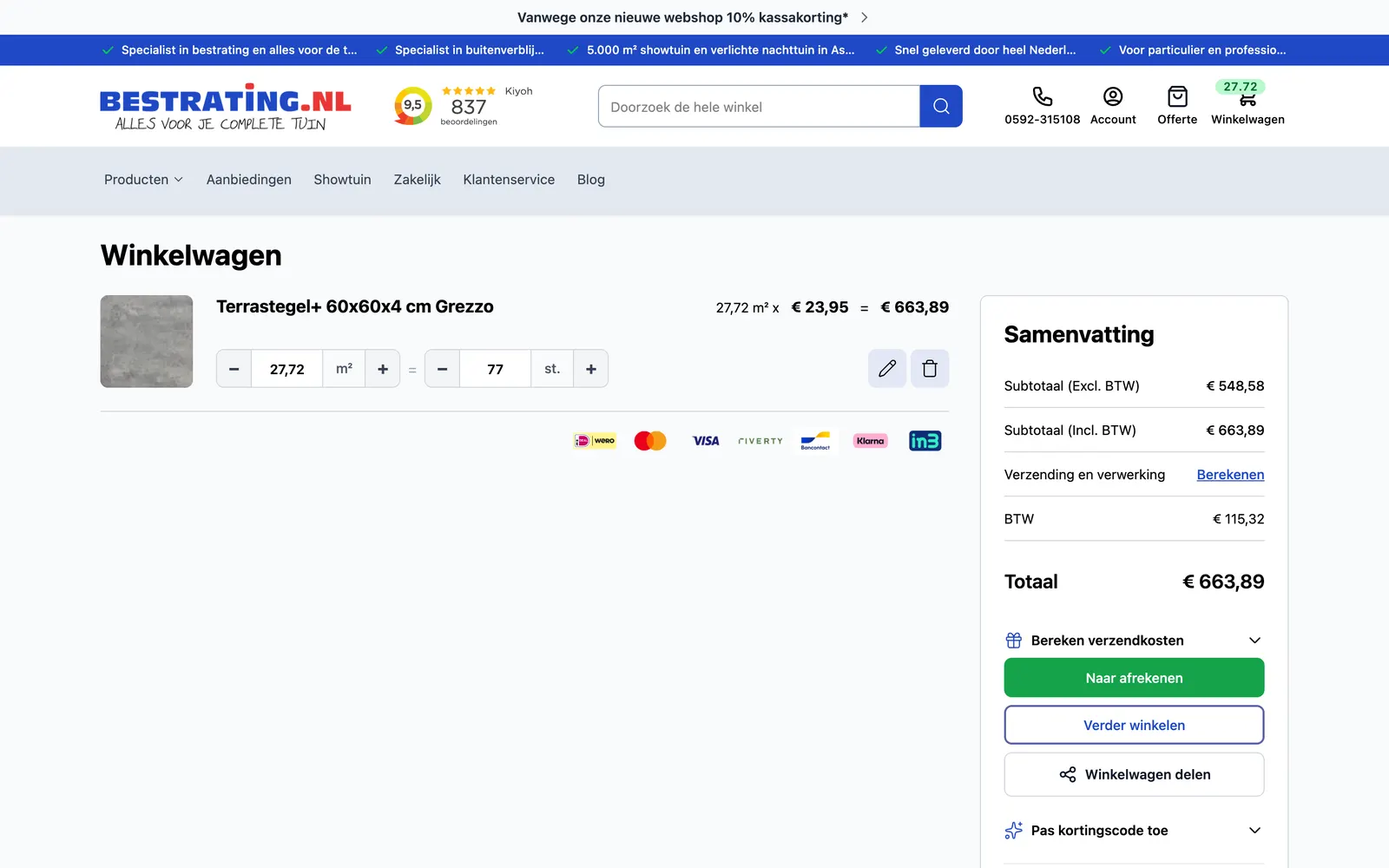Open Terrastegel+ 60x60x4 cm Grezzo title
The image size is (1389, 868).
(x=355, y=306)
